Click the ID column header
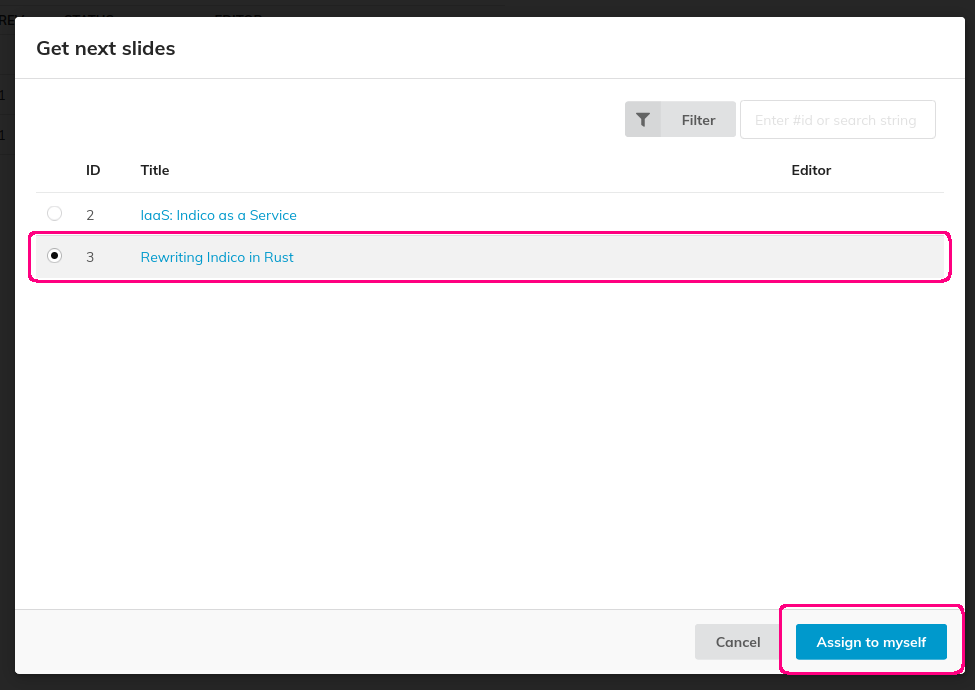The height and width of the screenshot is (690, 975). pos(93,170)
